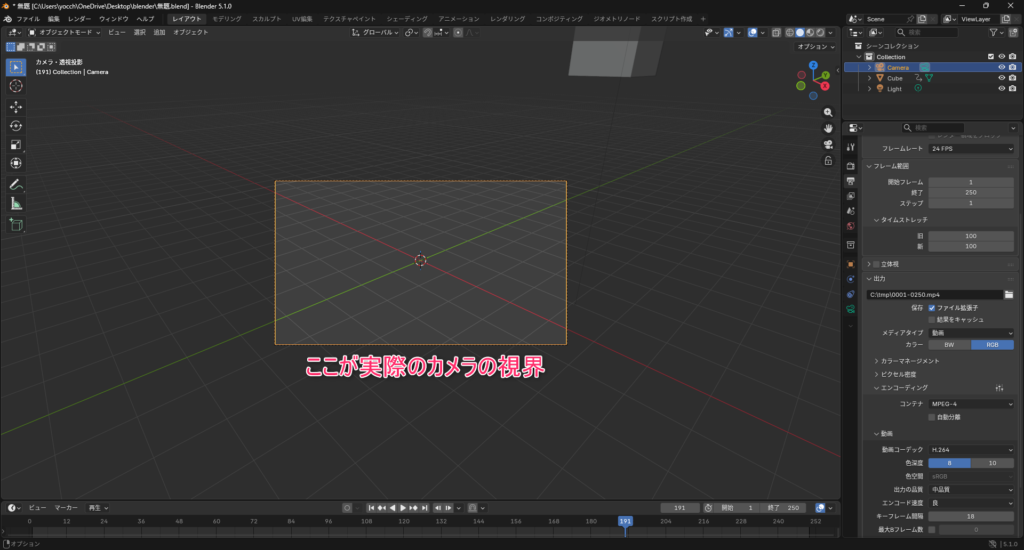
Task: Open the レンダー menu
Action: [79, 19]
